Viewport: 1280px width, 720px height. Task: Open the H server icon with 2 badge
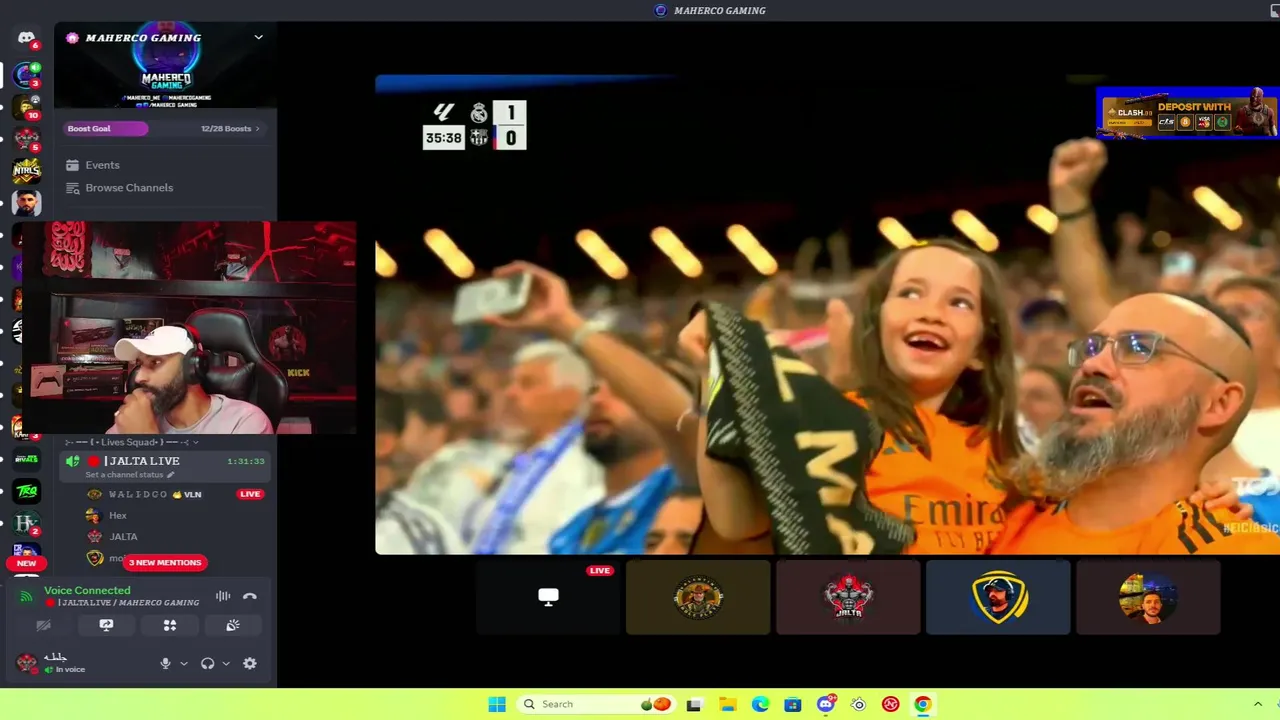coord(26,523)
